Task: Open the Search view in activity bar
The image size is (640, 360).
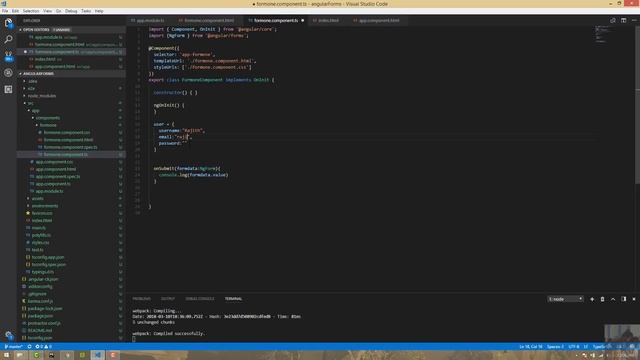Action: (x=8, y=40)
